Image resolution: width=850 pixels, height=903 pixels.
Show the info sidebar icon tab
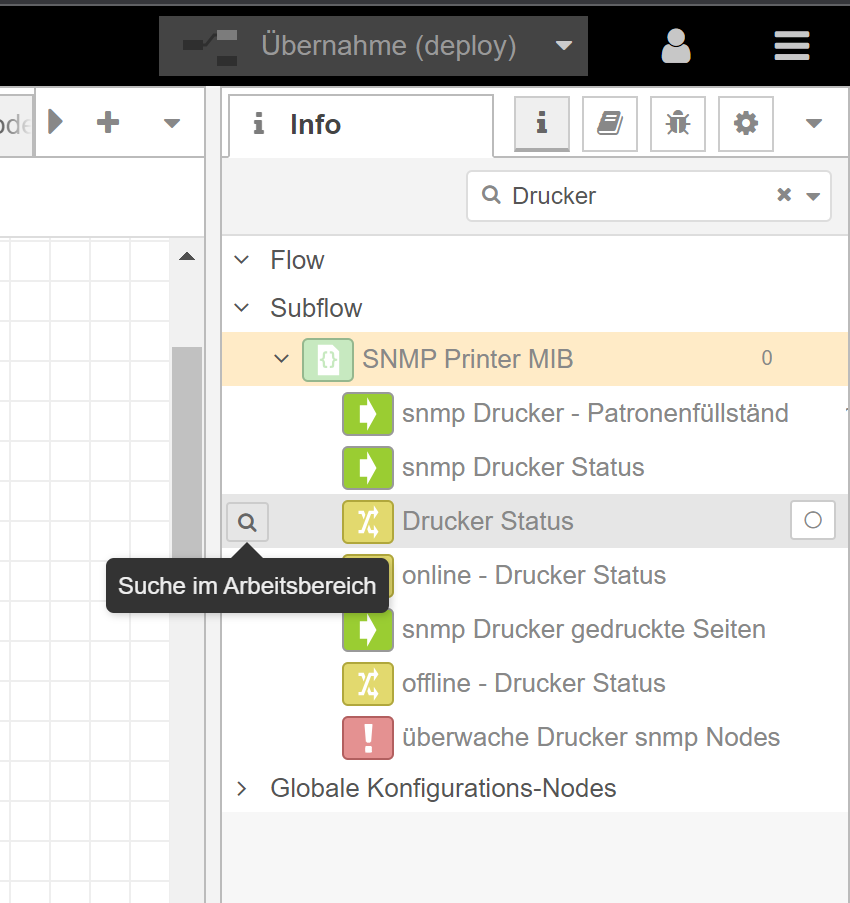pos(542,123)
